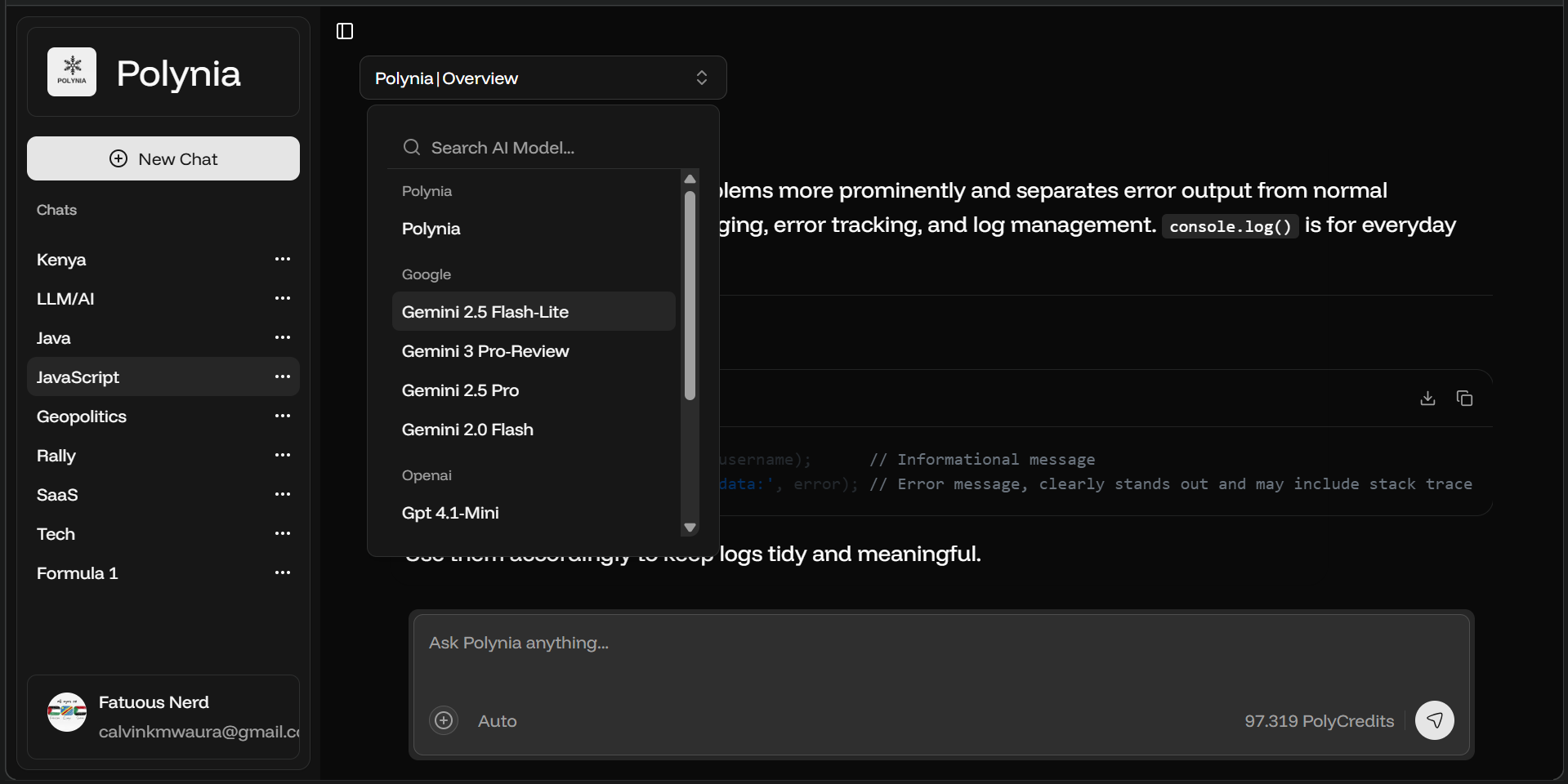
Task: Pick Gpt 4.1-Mini model
Action: (534, 512)
